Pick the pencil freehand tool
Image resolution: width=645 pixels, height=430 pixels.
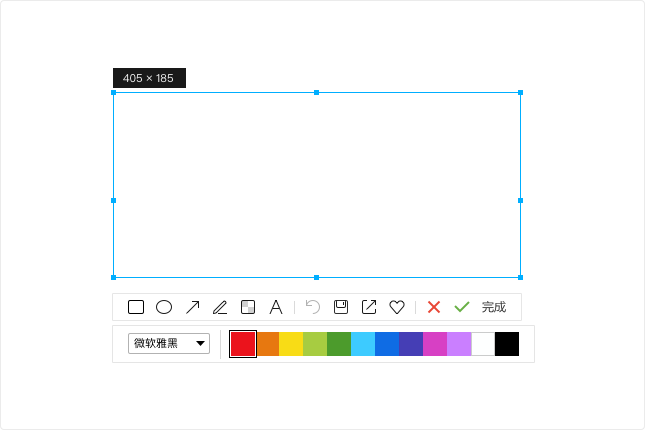(x=220, y=307)
